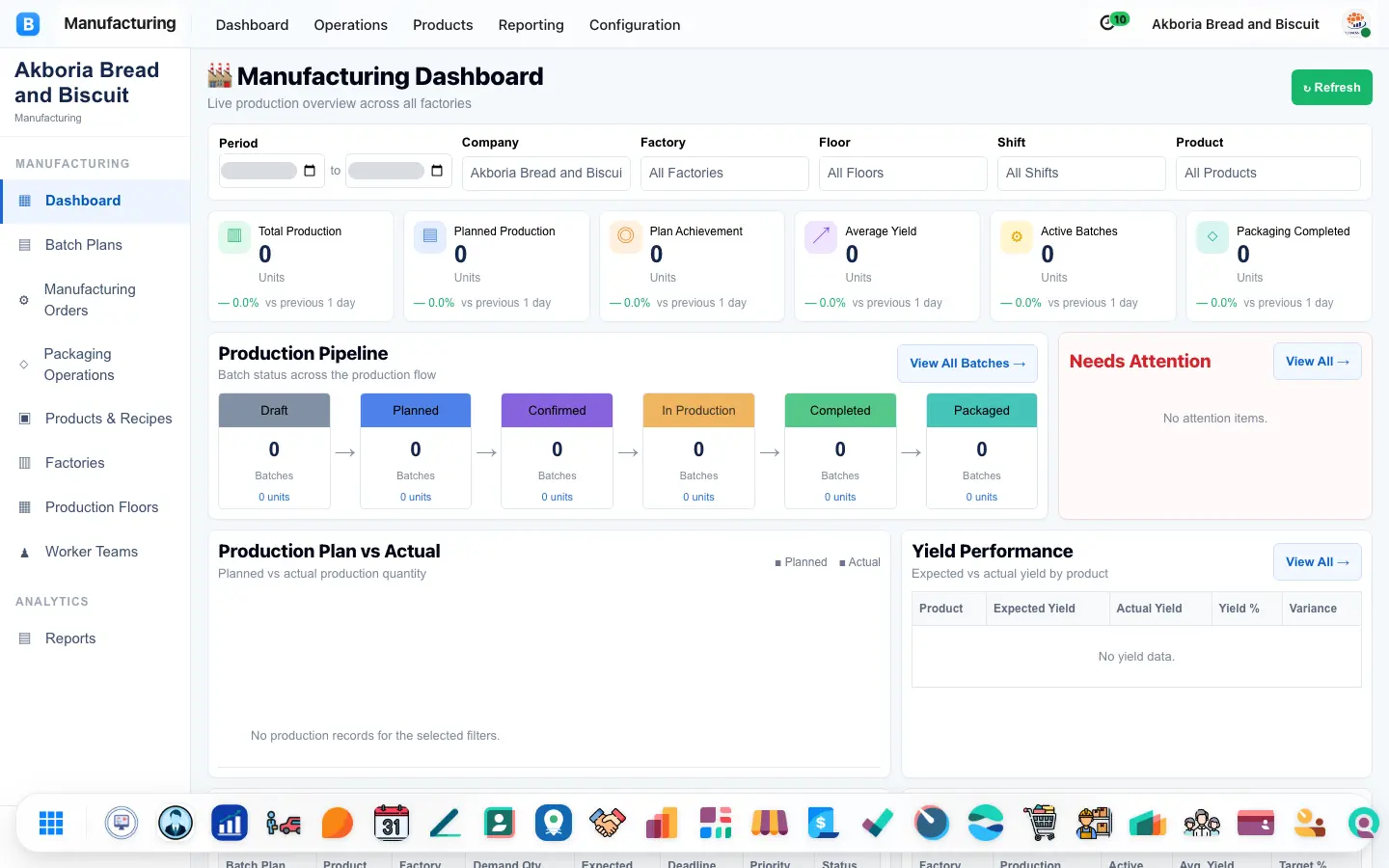Click the Packaged pipeline stage card
Screen dimensions: 1389x868
(982, 450)
